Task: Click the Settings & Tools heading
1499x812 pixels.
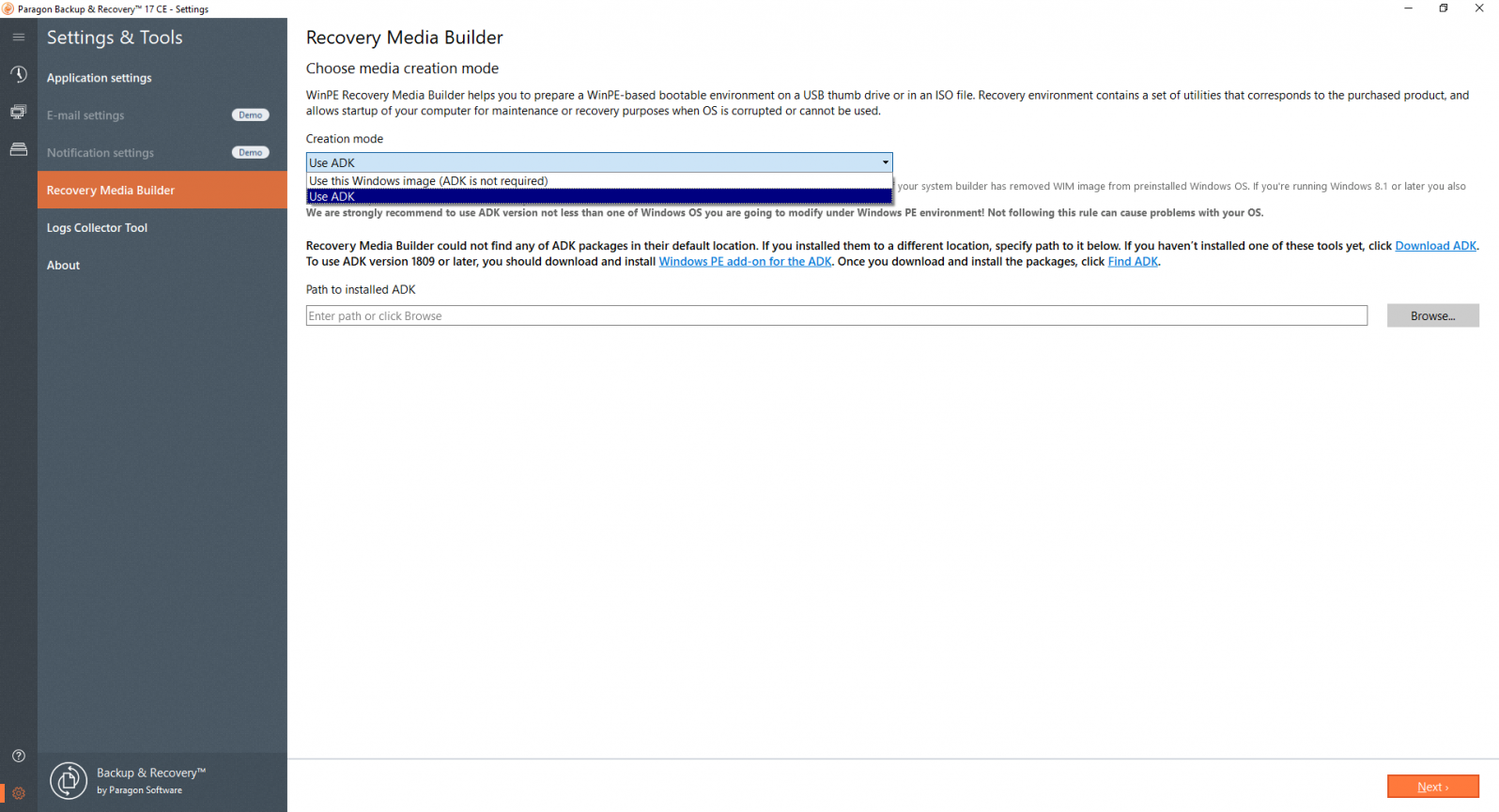Action: click(115, 38)
